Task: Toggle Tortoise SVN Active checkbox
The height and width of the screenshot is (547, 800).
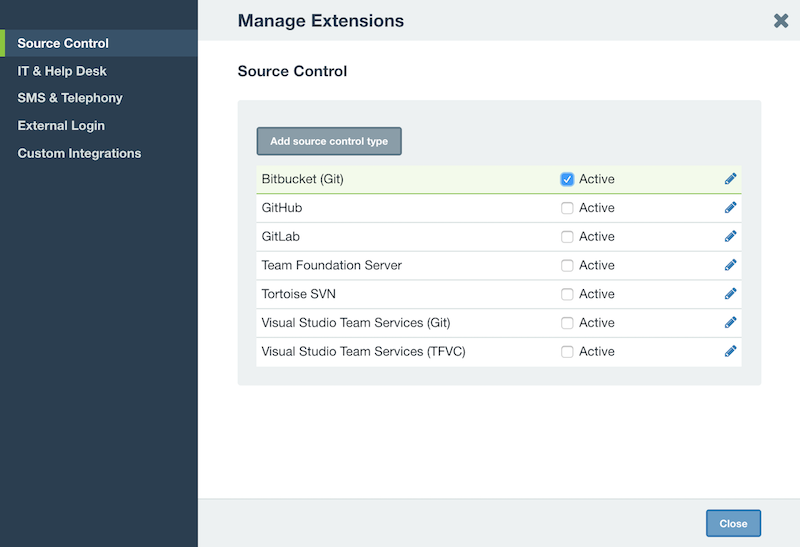Action: [567, 294]
